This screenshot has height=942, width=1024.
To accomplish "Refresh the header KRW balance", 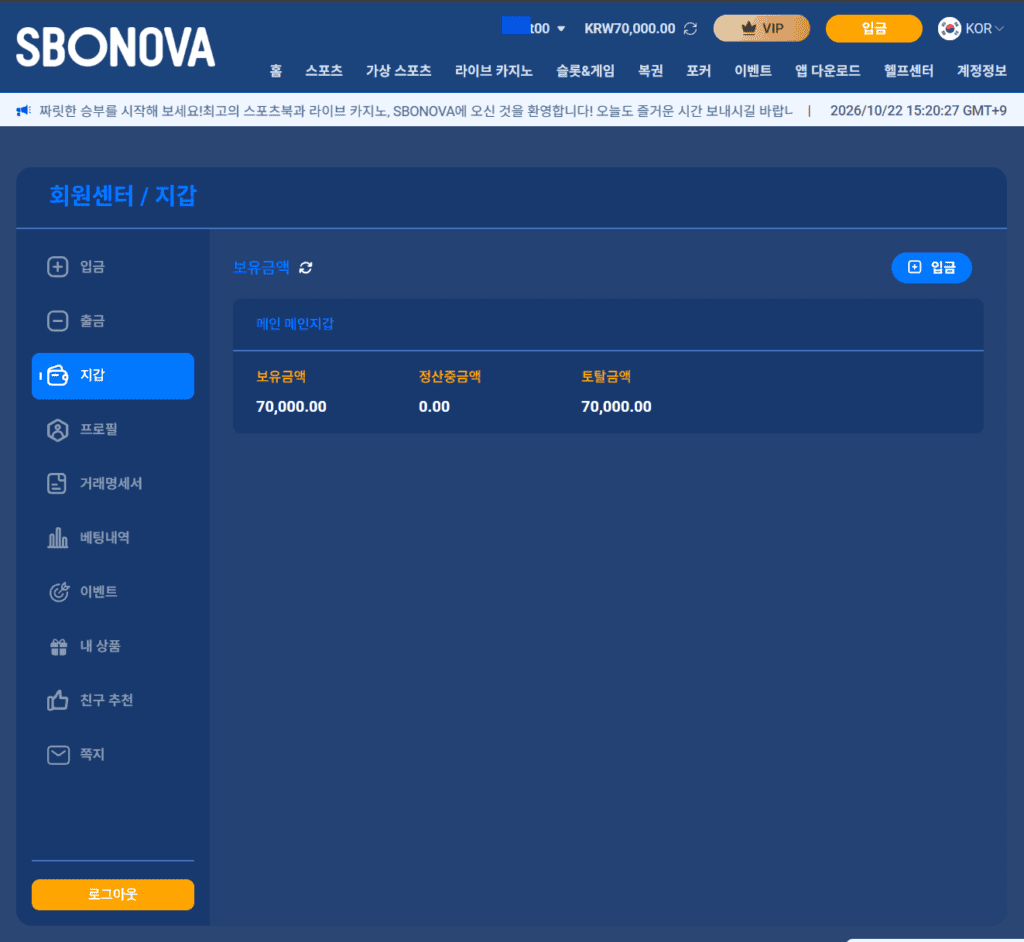I will 690,29.
